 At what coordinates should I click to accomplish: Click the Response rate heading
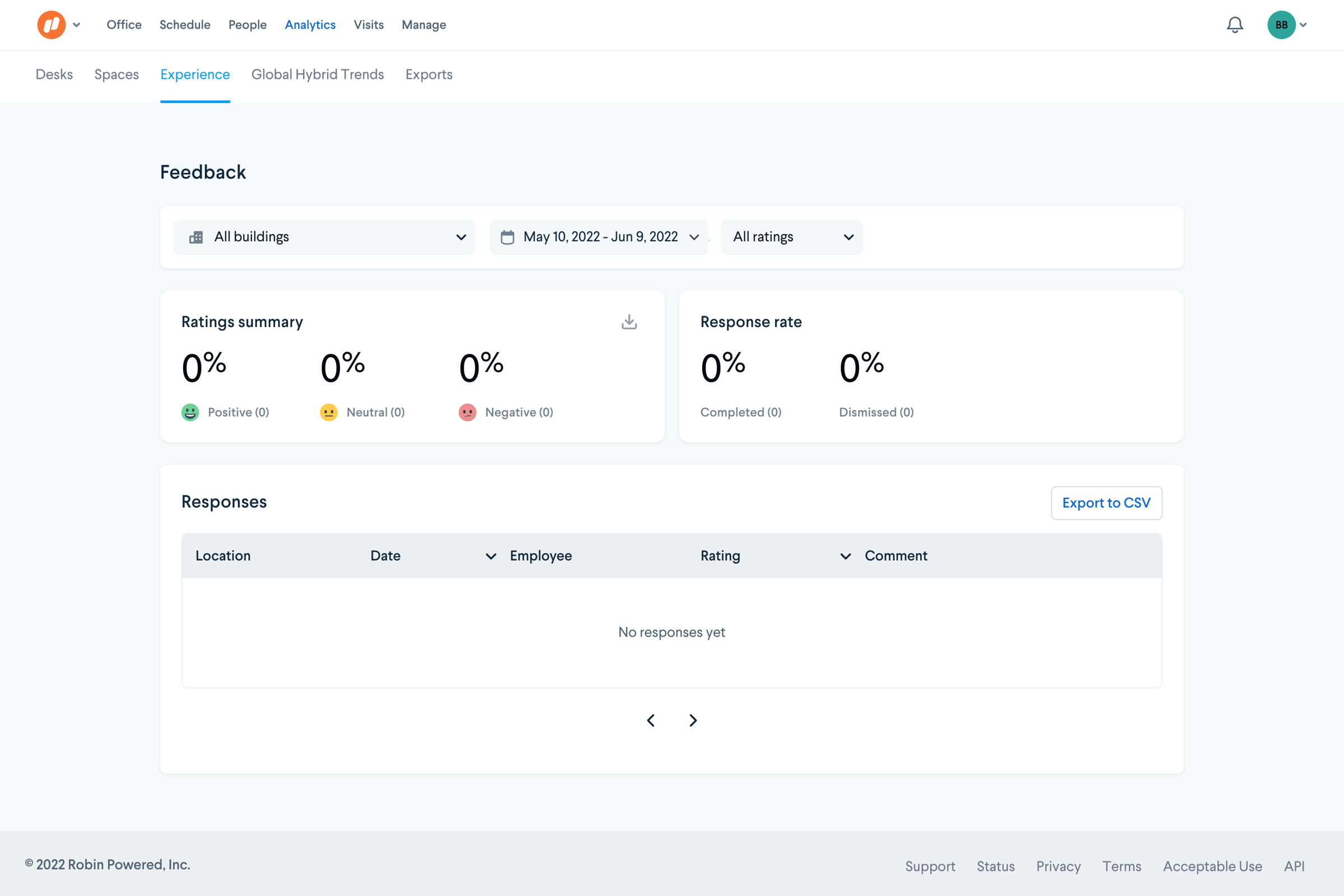pos(752,321)
